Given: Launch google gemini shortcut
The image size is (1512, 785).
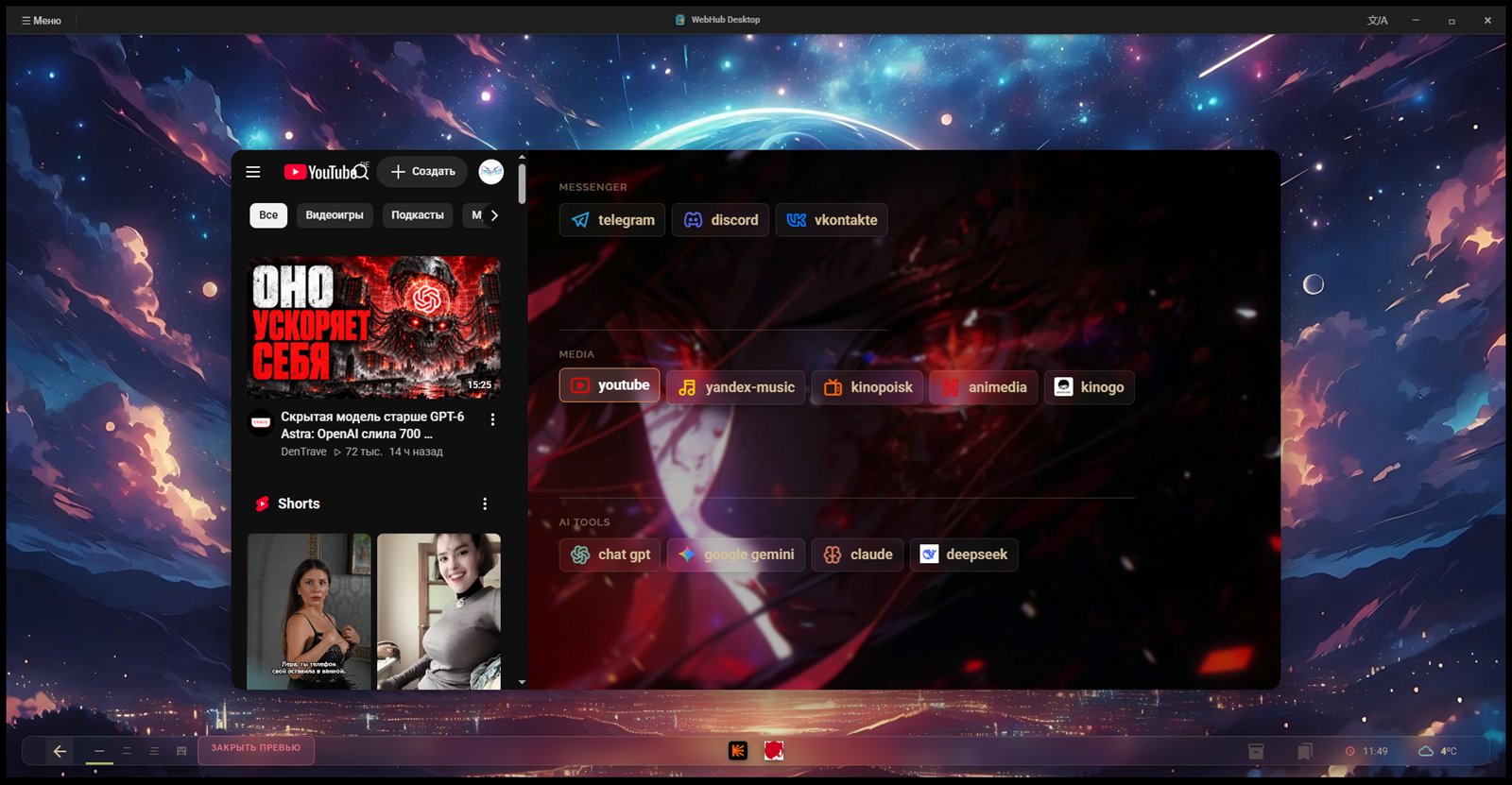Looking at the screenshot, I should point(736,555).
